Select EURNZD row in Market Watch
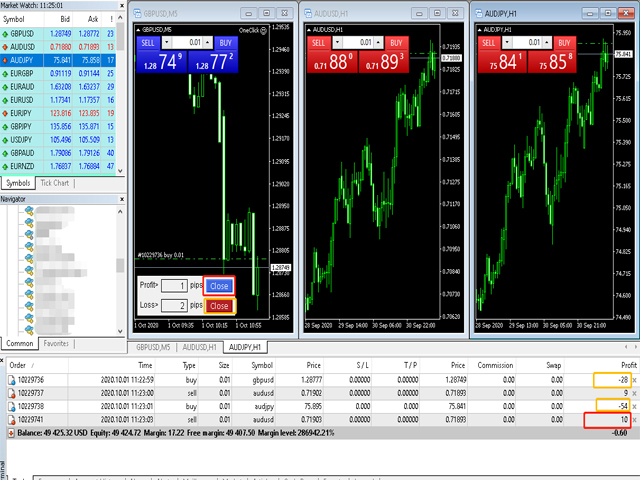640x480 pixels. 58,167
